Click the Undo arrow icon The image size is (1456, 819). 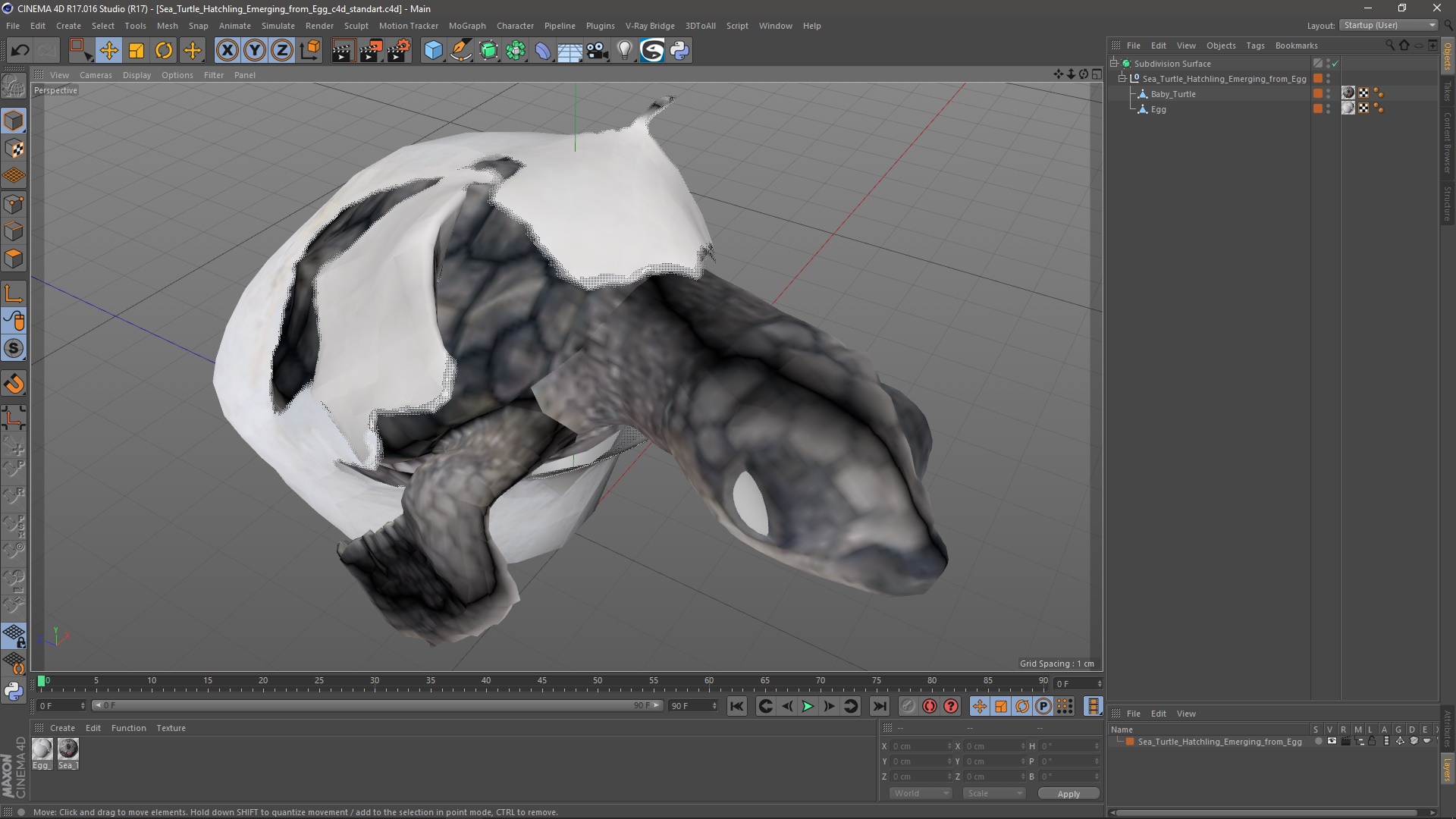coord(20,51)
